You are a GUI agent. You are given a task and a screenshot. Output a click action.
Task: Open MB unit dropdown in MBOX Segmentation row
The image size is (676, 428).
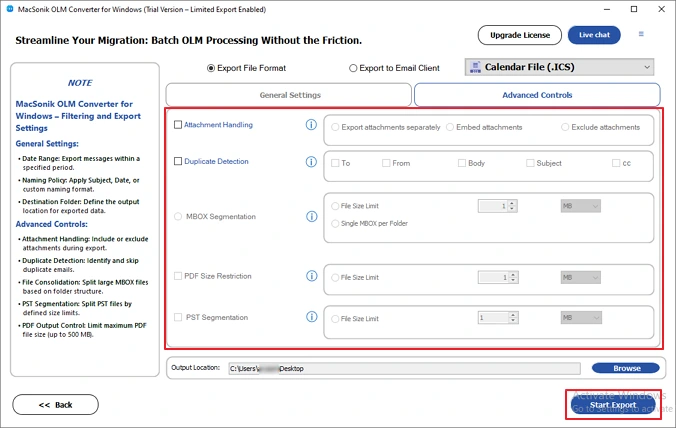click(581, 206)
